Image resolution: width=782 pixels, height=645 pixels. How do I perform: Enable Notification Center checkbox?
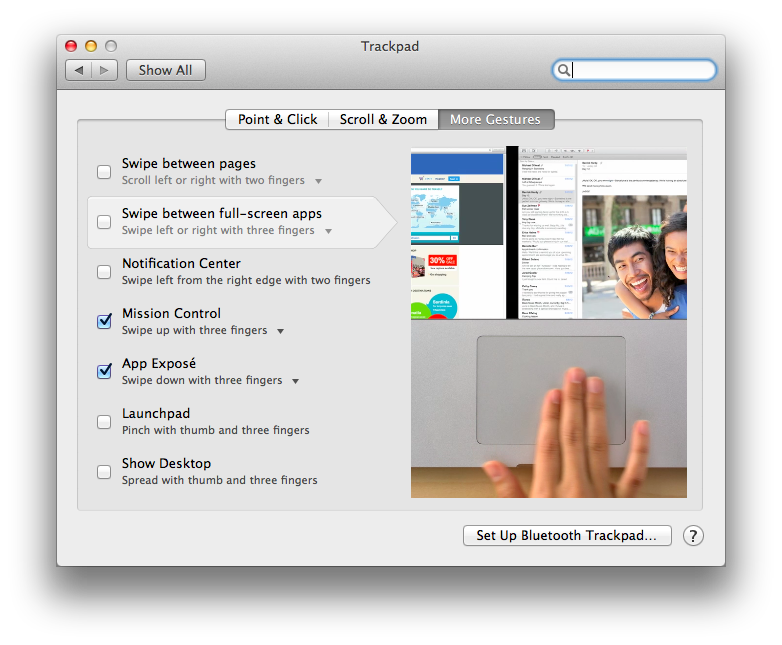pyautogui.click(x=104, y=272)
